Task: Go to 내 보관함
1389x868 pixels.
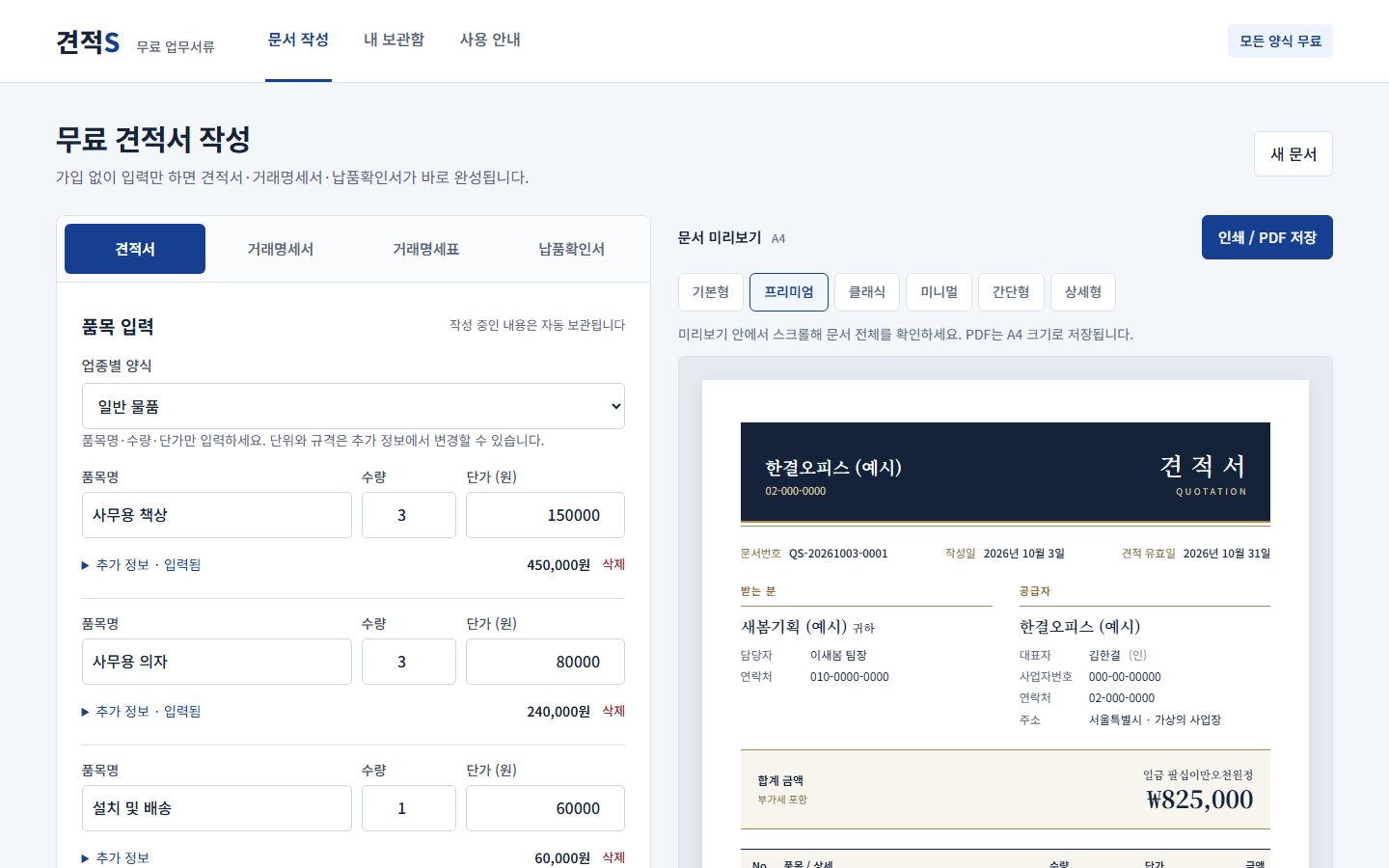Action: (x=394, y=40)
